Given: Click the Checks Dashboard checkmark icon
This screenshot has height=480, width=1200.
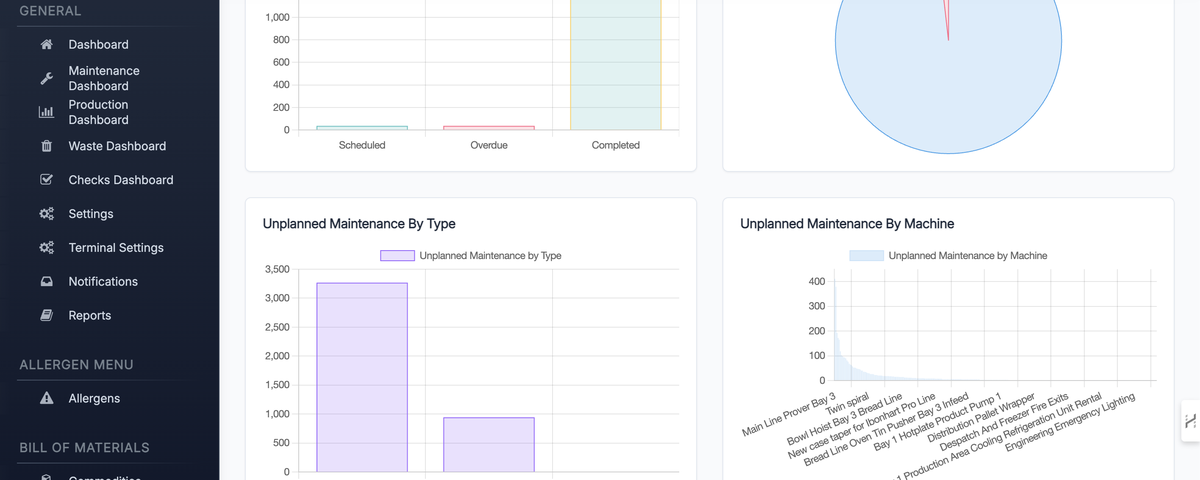Looking at the screenshot, I should (x=46, y=180).
